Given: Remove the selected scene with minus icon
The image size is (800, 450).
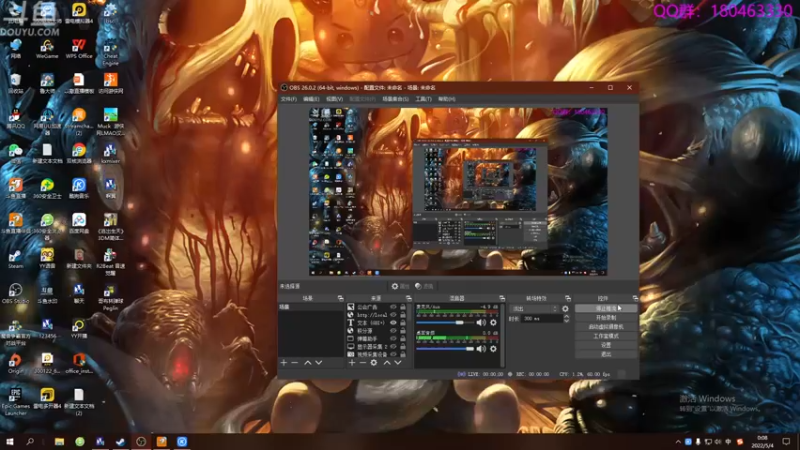Looking at the screenshot, I should pos(294,362).
